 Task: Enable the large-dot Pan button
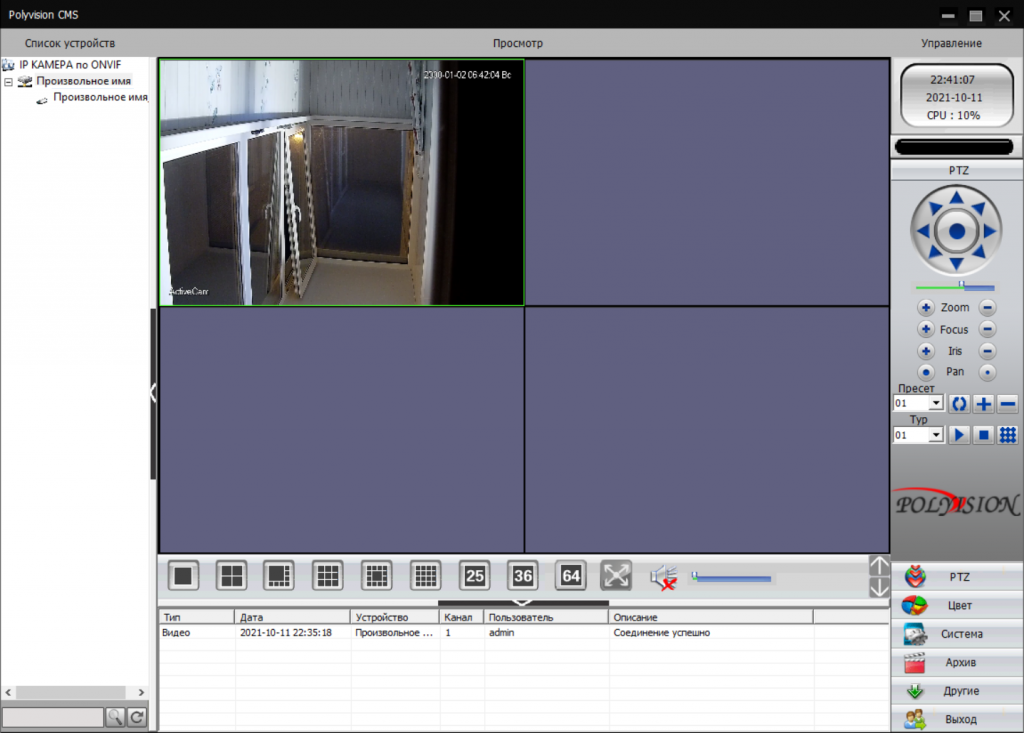(x=926, y=372)
